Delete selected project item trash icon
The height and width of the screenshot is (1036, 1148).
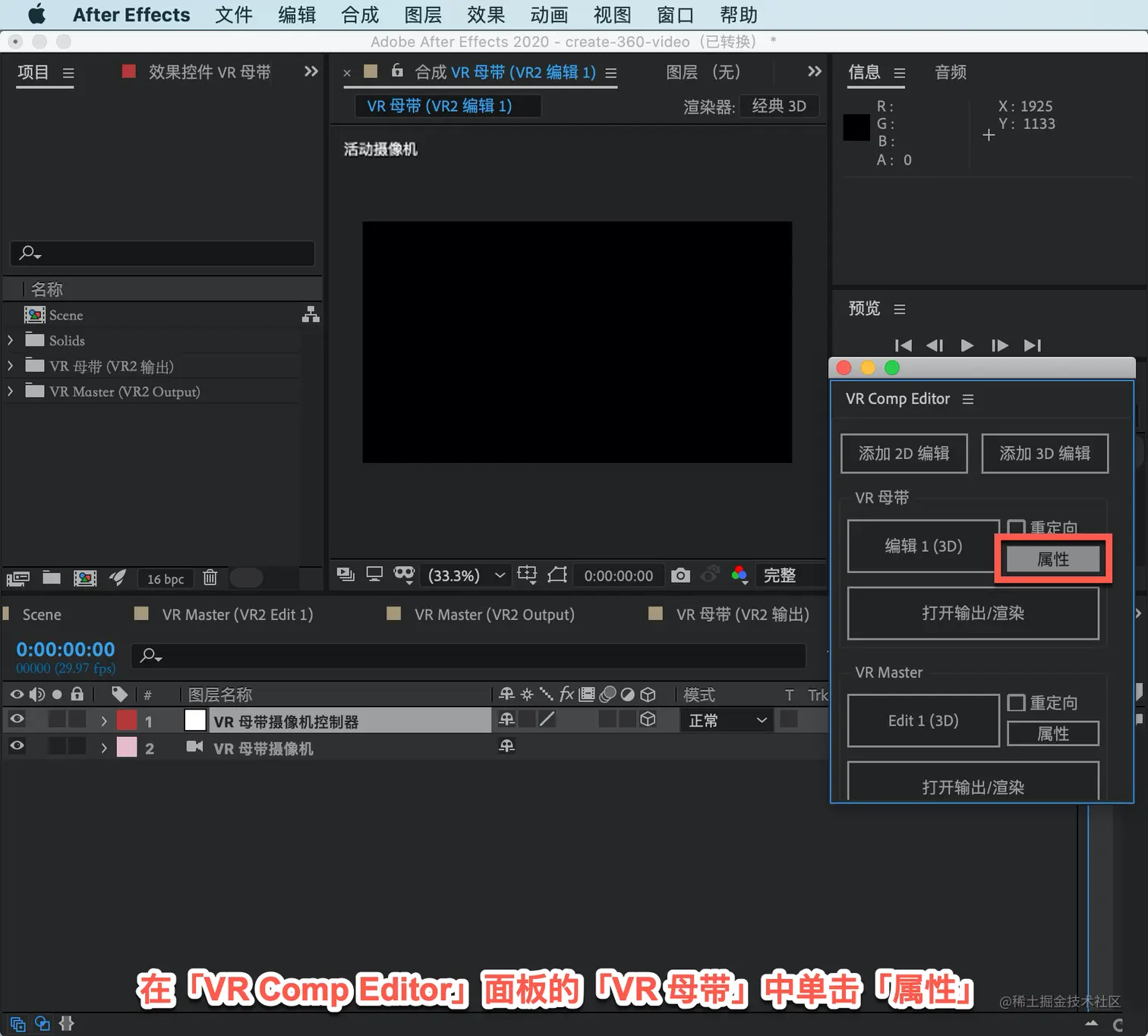[x=210, y=578]
